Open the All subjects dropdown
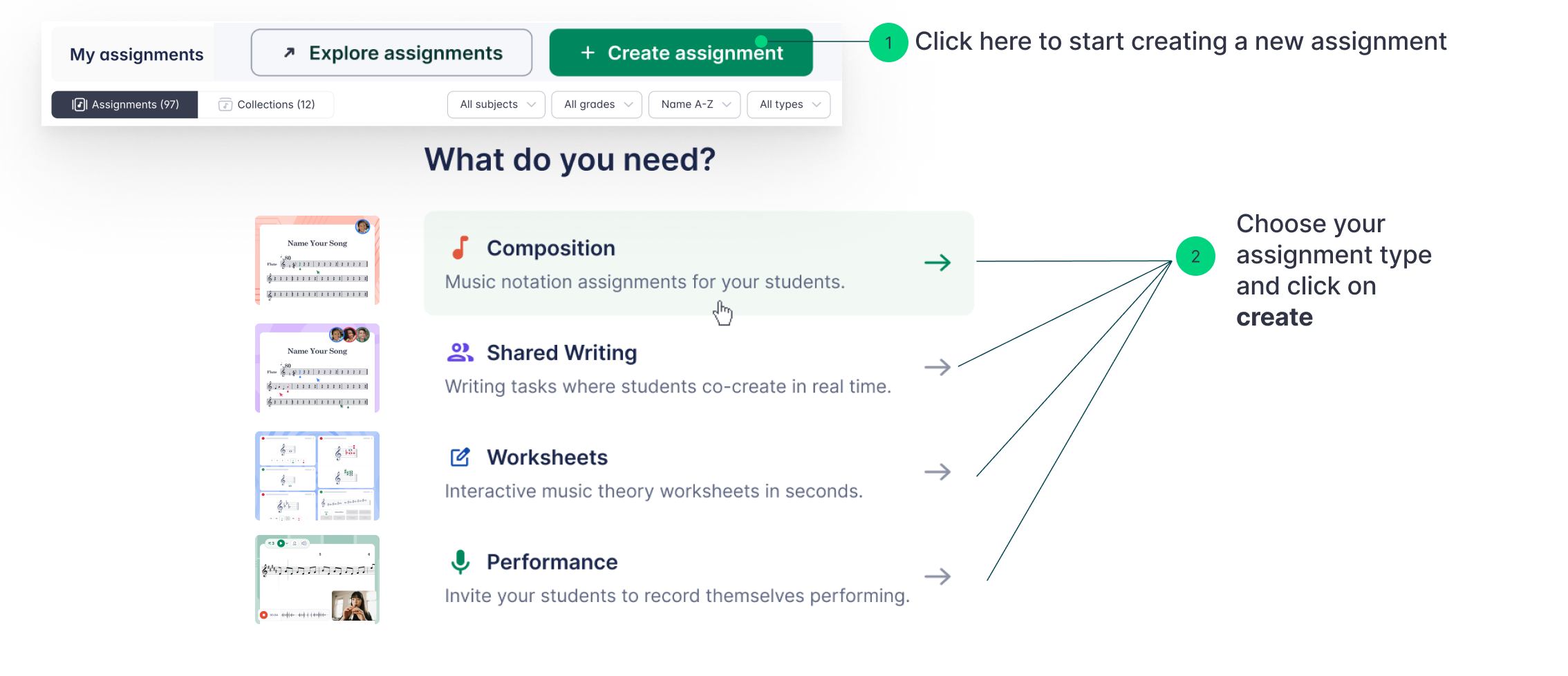 pyautogui.click(x=496, y=104)
